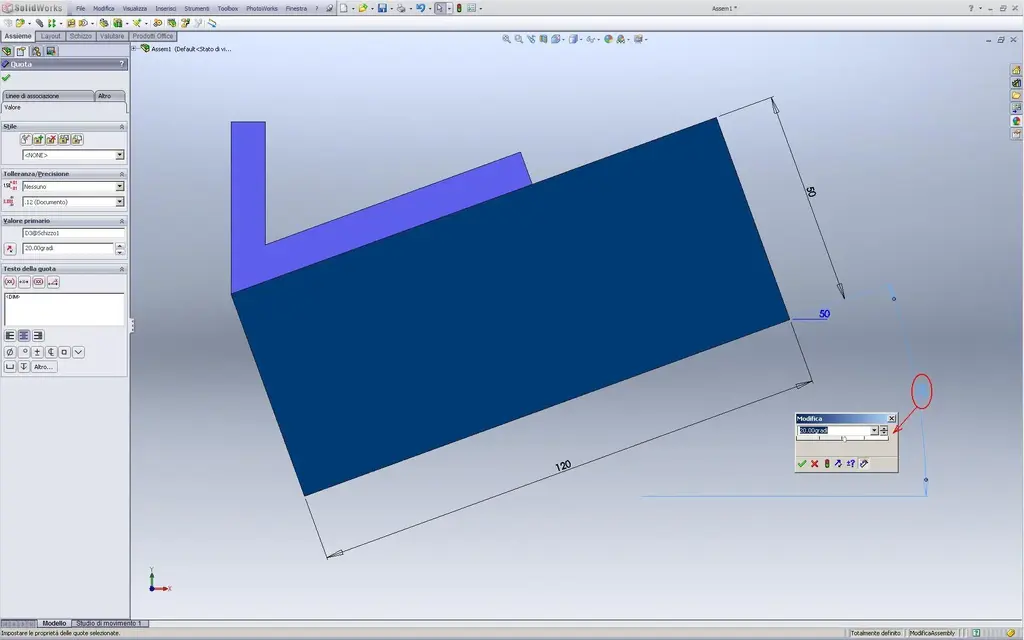The height and width of the screenshot is (640, 1024).
Task: Click the blue 50 dimension in viewport
Action: click(824, 314)
